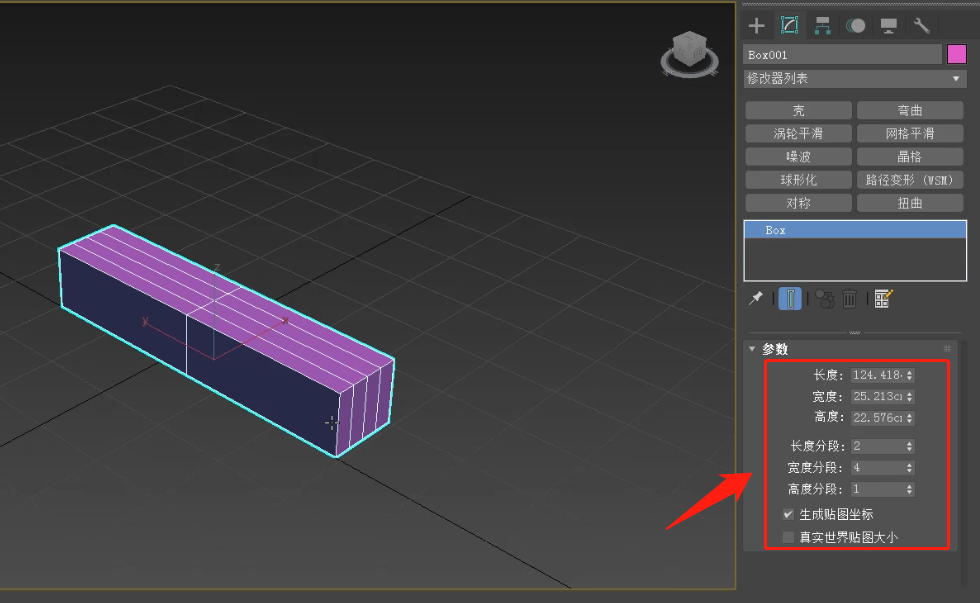Open the magenta object color swatch

(957, 54)
